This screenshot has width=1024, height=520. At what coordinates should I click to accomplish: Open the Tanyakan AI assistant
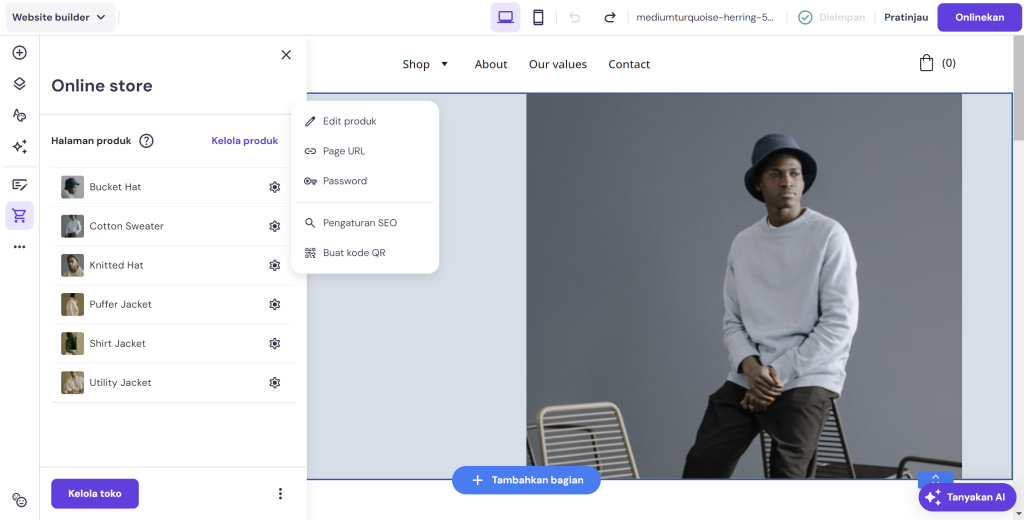[967, 497]
